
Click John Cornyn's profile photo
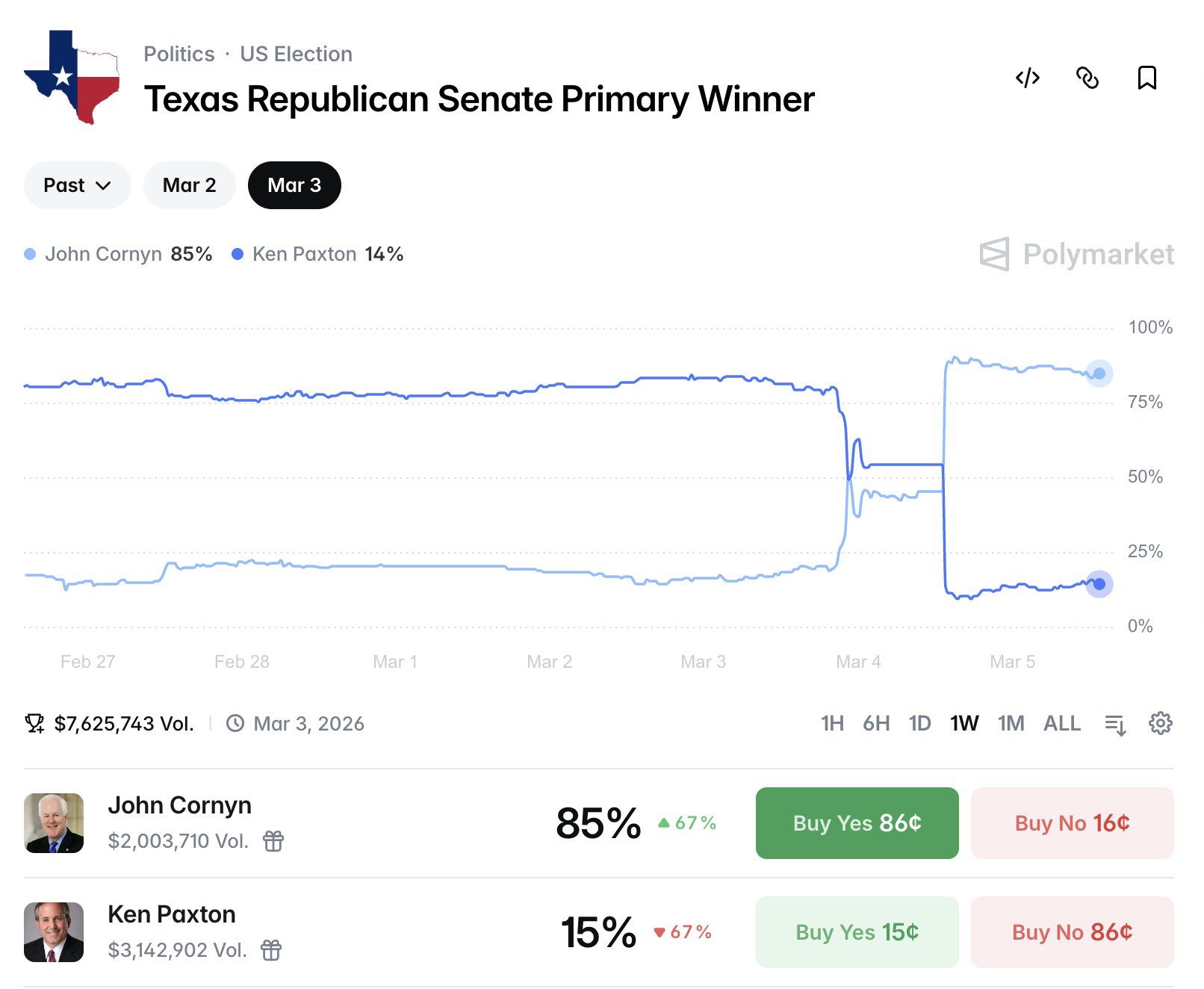click(54, 823)
